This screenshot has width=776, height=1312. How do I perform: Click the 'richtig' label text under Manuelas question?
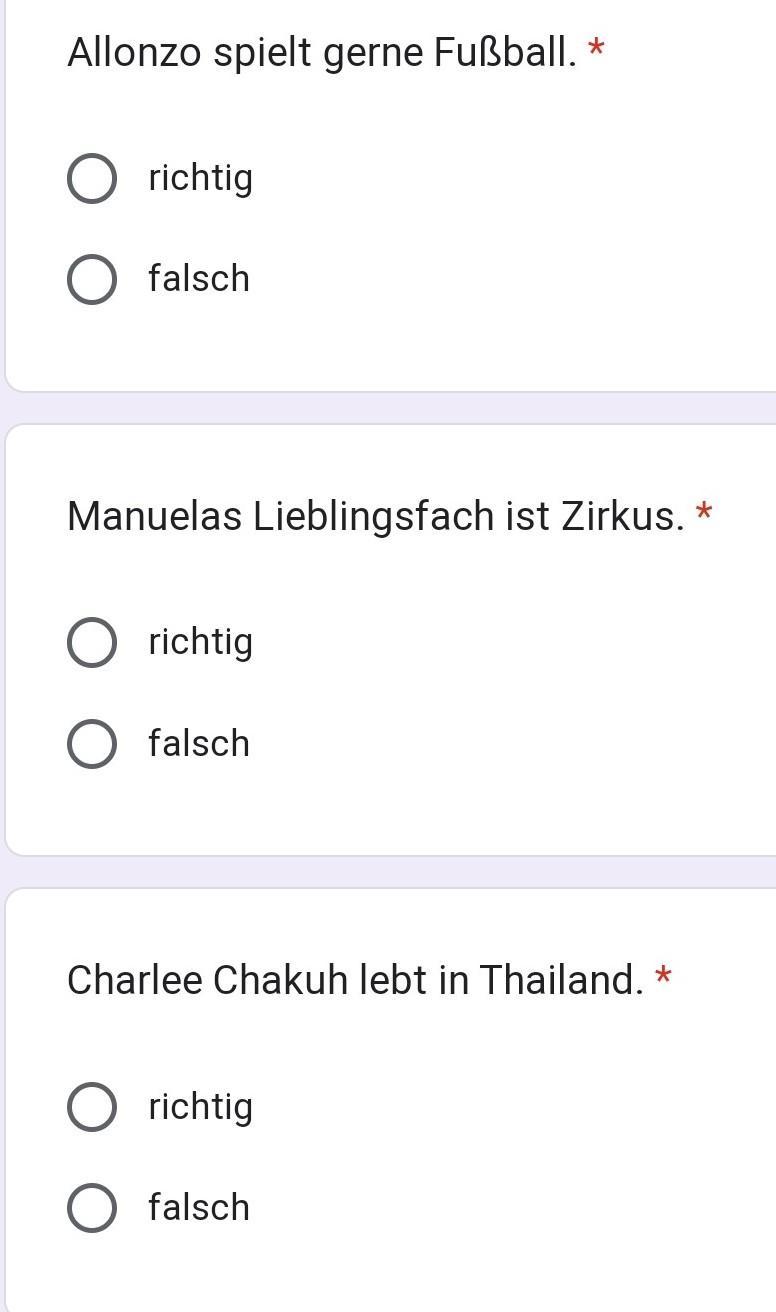pos(200,642)
